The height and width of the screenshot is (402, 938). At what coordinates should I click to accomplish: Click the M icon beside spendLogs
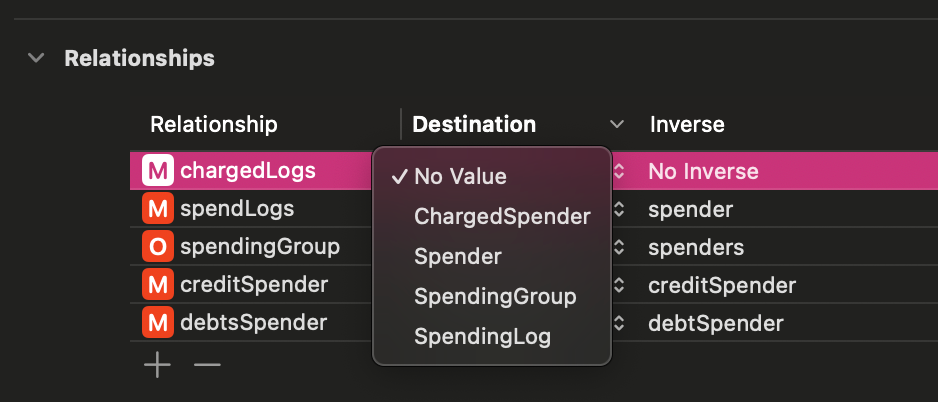coord(158,209)
